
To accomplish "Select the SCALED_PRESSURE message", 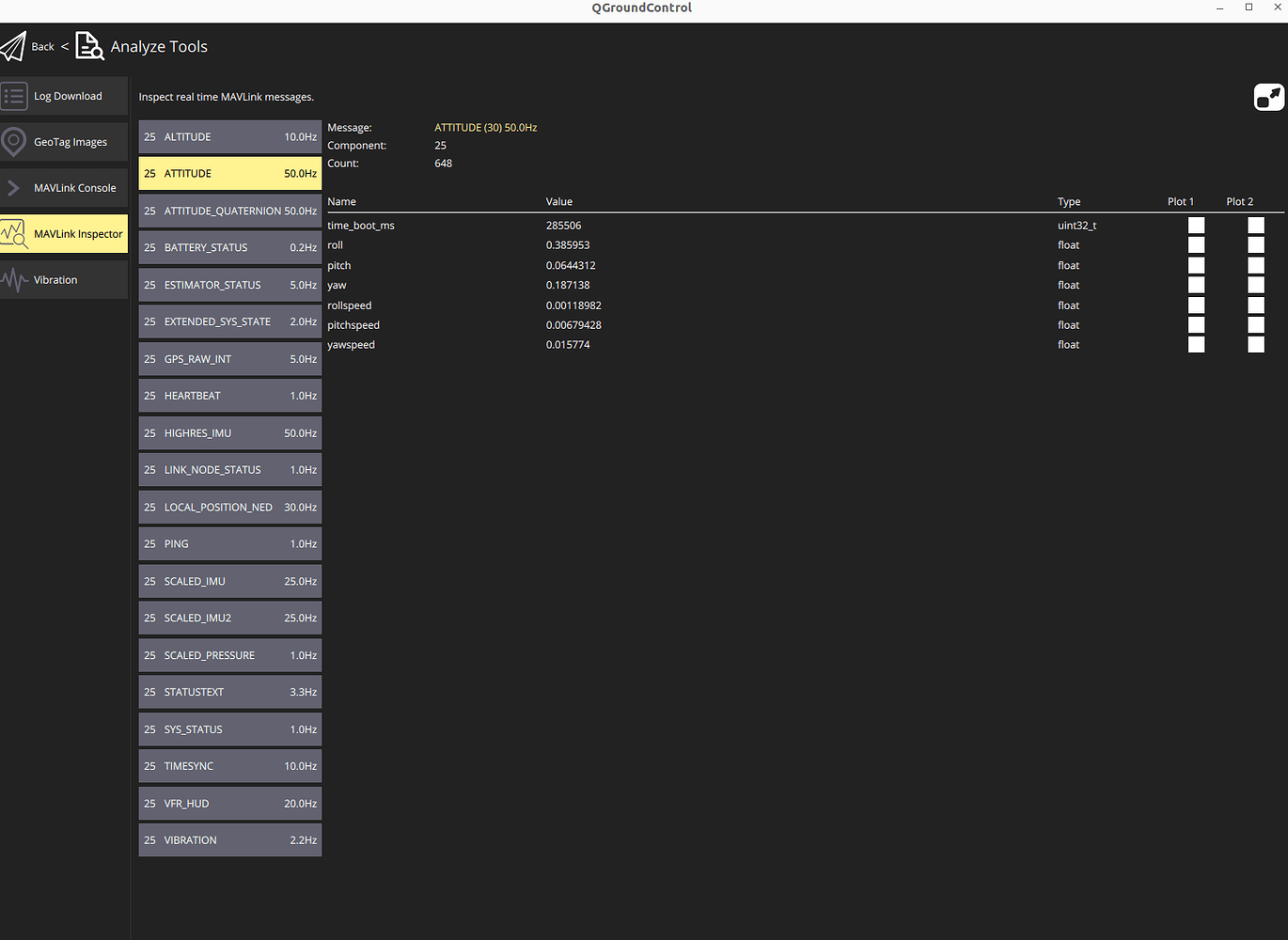I will pos(230,655).
